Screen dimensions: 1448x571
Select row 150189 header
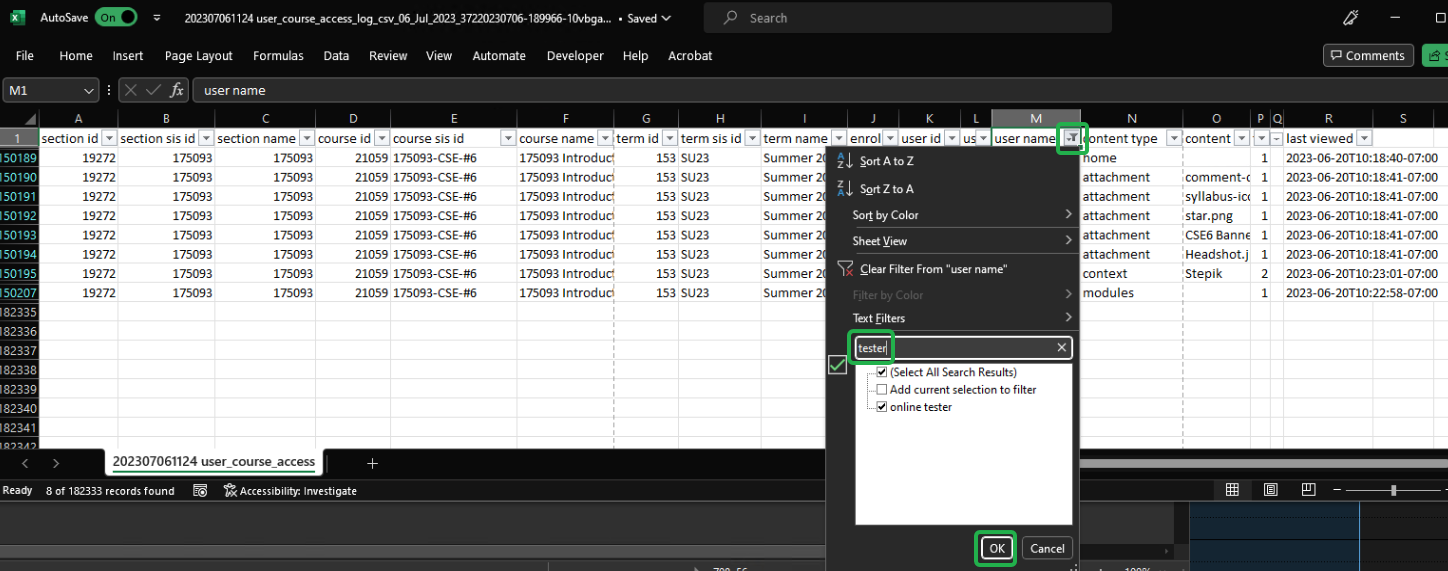19,158
